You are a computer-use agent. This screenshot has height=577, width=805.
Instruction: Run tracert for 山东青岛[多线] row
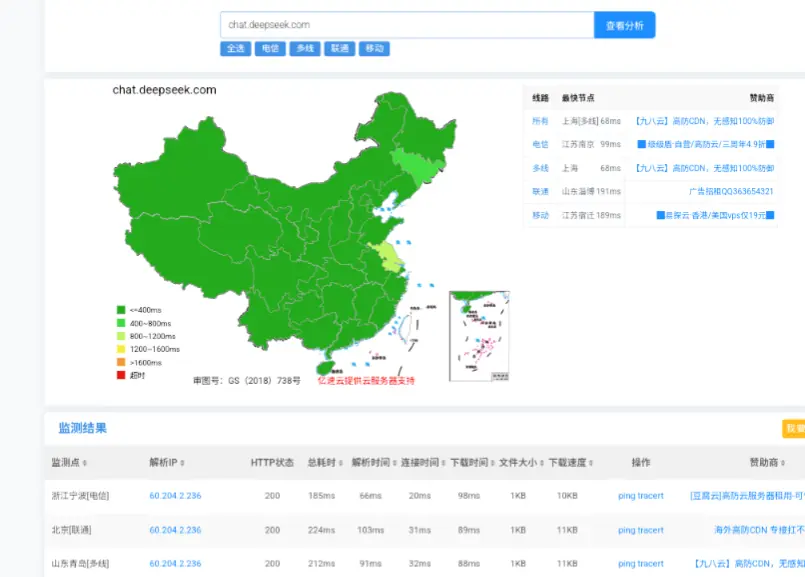point(651,564)
